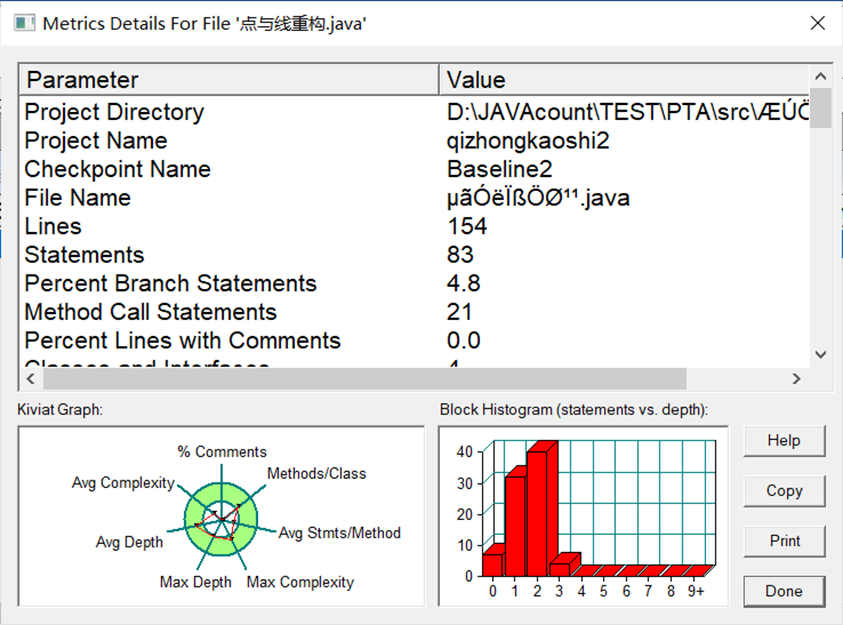Close dialog with Done button
This screenshot has width=843, height=625.
click(784, 591)
